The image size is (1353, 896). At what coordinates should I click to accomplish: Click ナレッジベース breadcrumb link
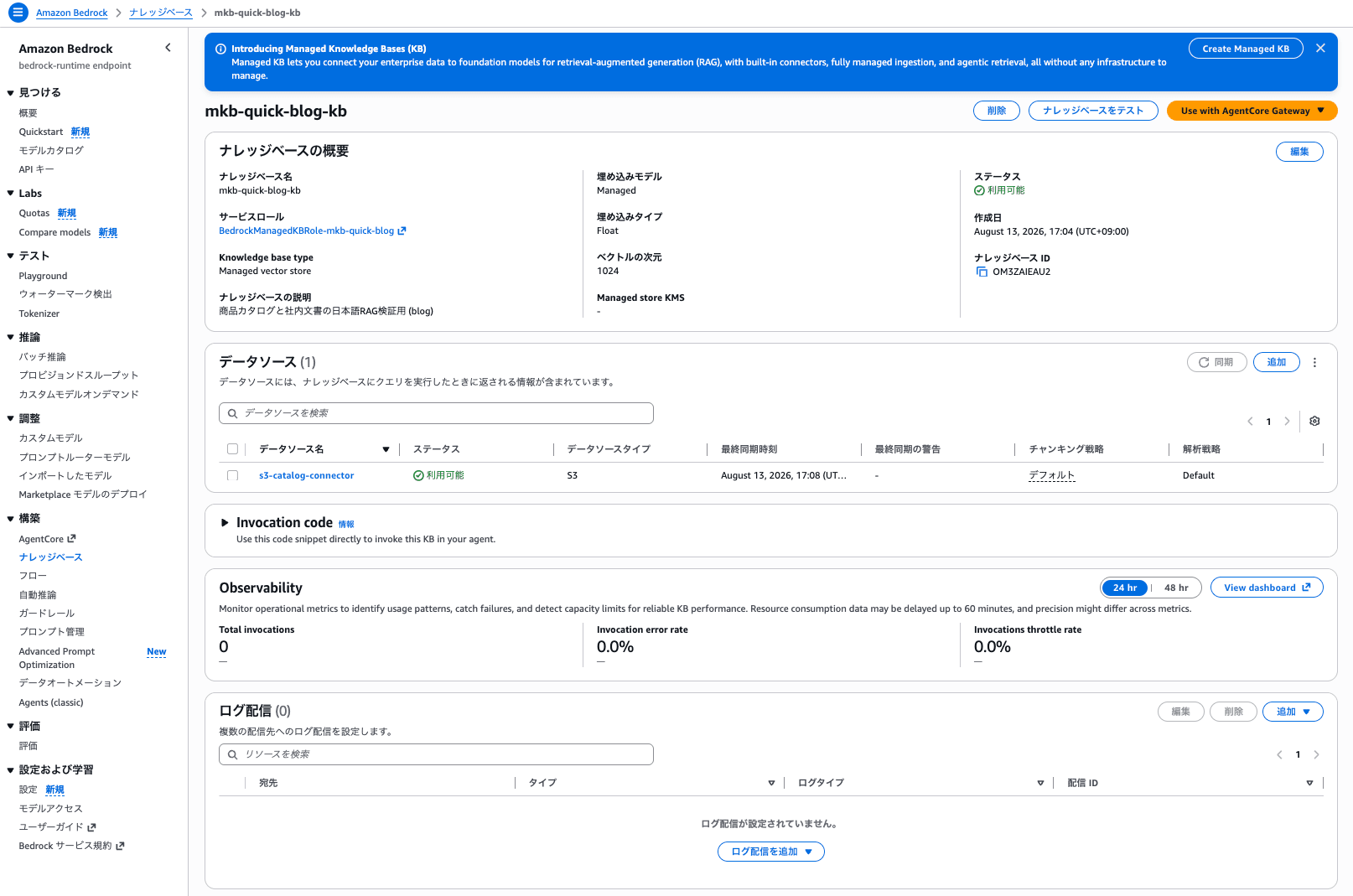coord(161,13)
